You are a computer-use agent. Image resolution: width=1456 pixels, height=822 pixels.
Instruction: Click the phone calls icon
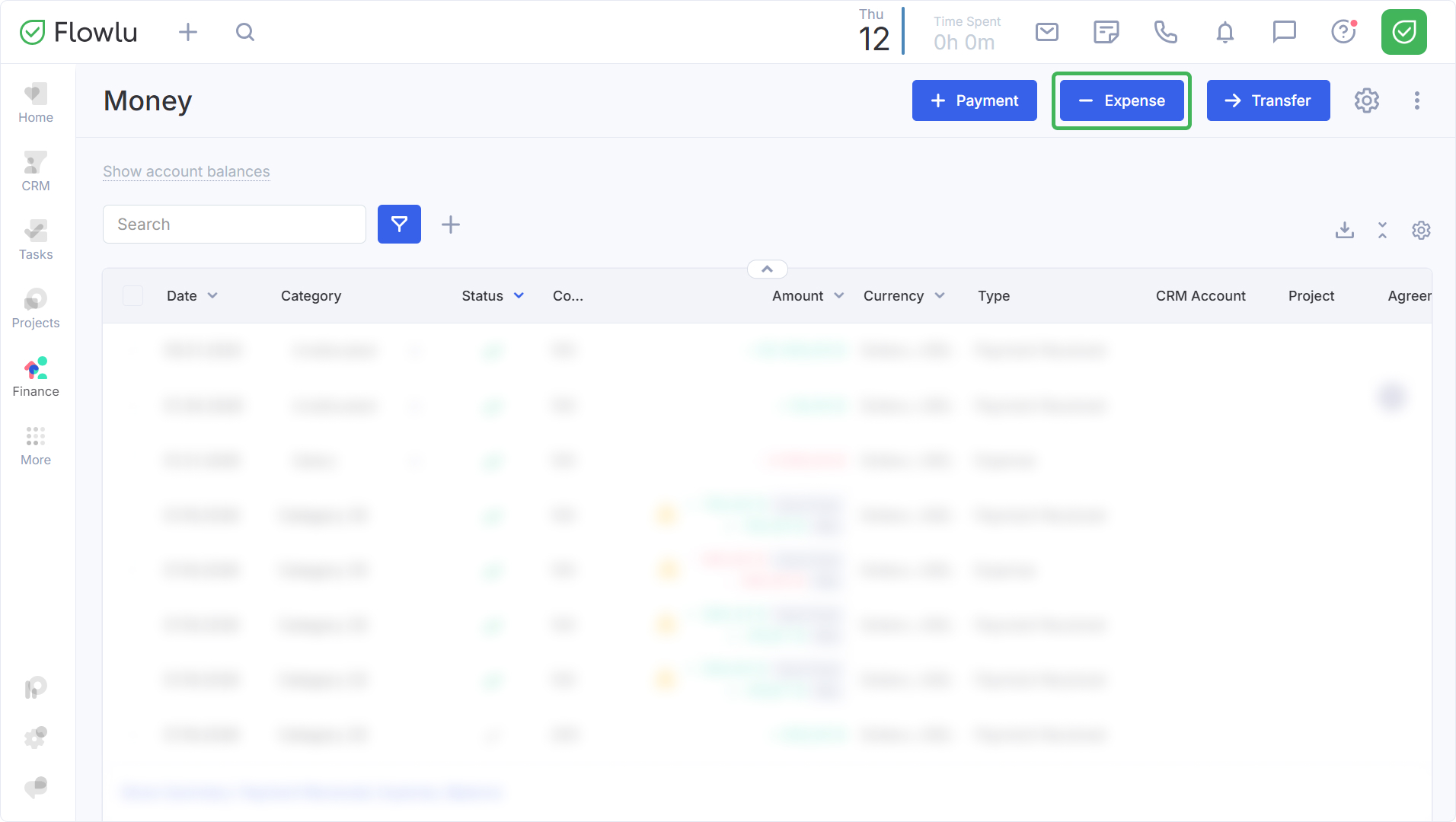coord(1165,32)
